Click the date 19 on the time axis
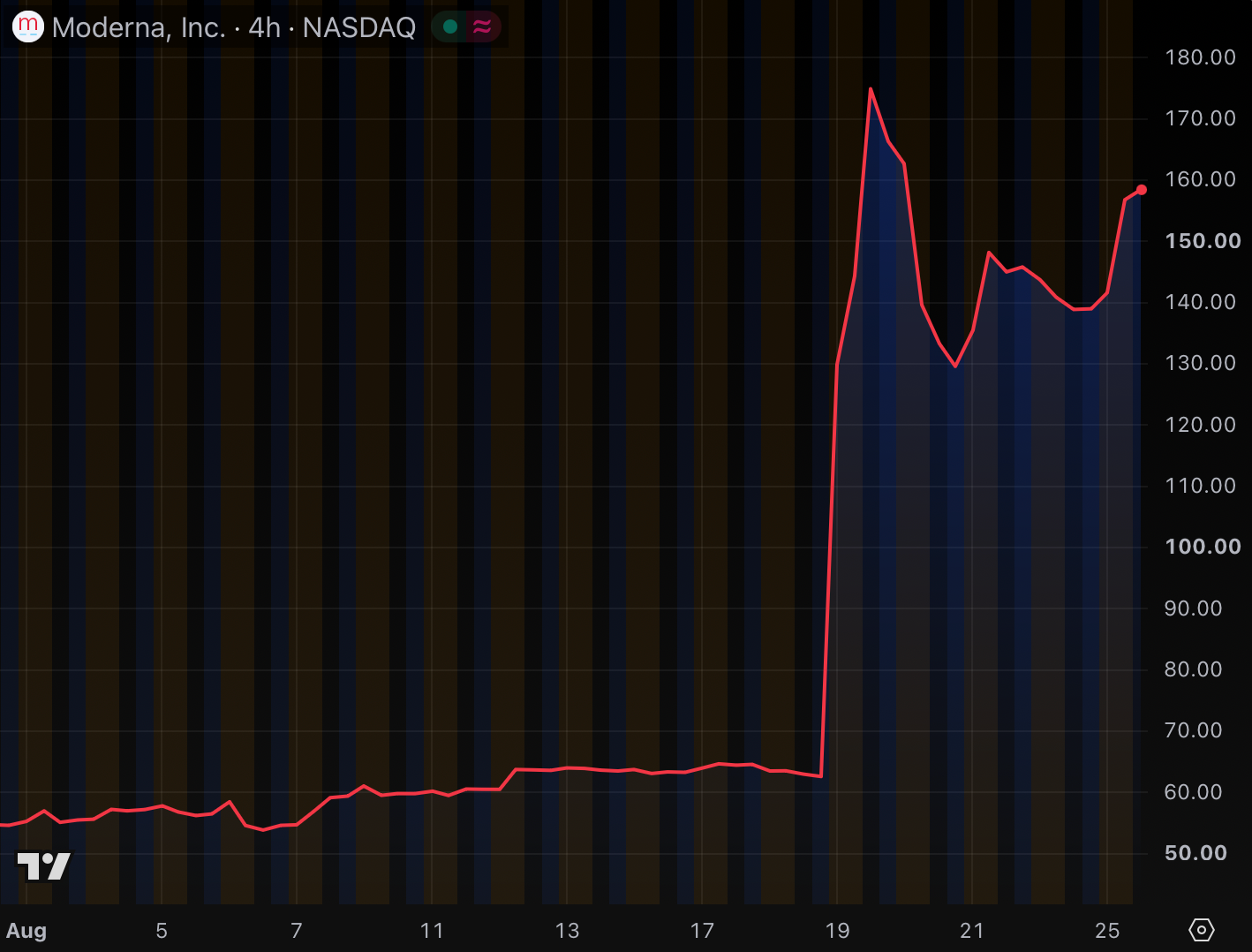The image size is (1252, 952). coord(837,931)
